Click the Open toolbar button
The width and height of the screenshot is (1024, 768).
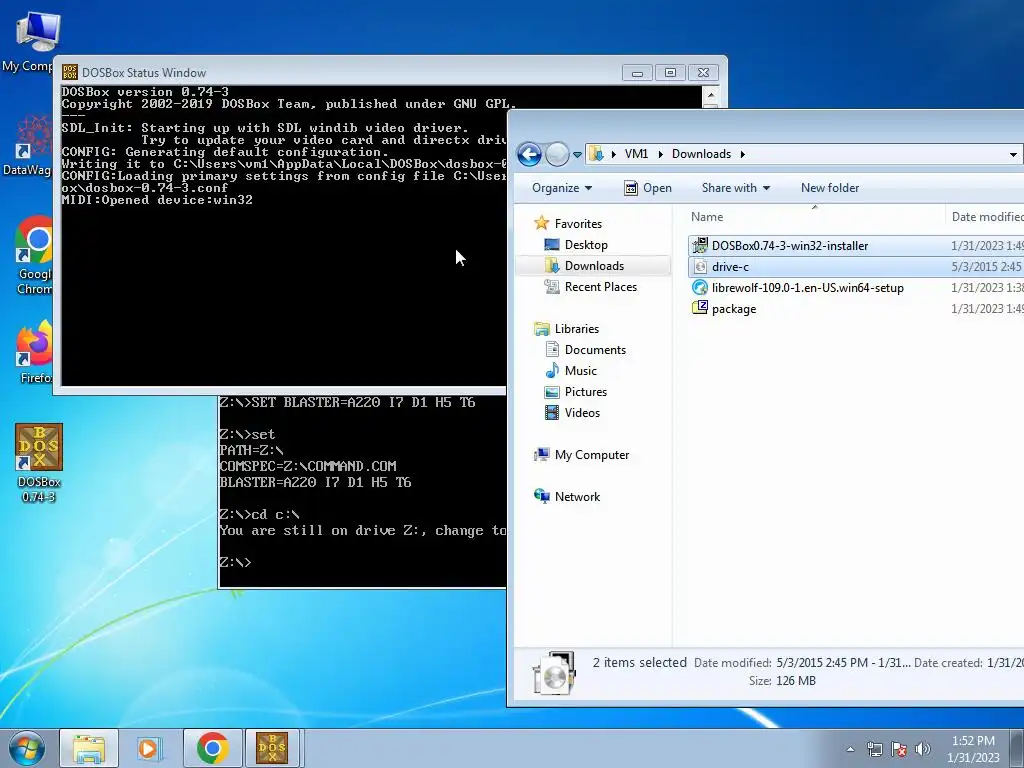pyautogui.click(x=648, y=188)
